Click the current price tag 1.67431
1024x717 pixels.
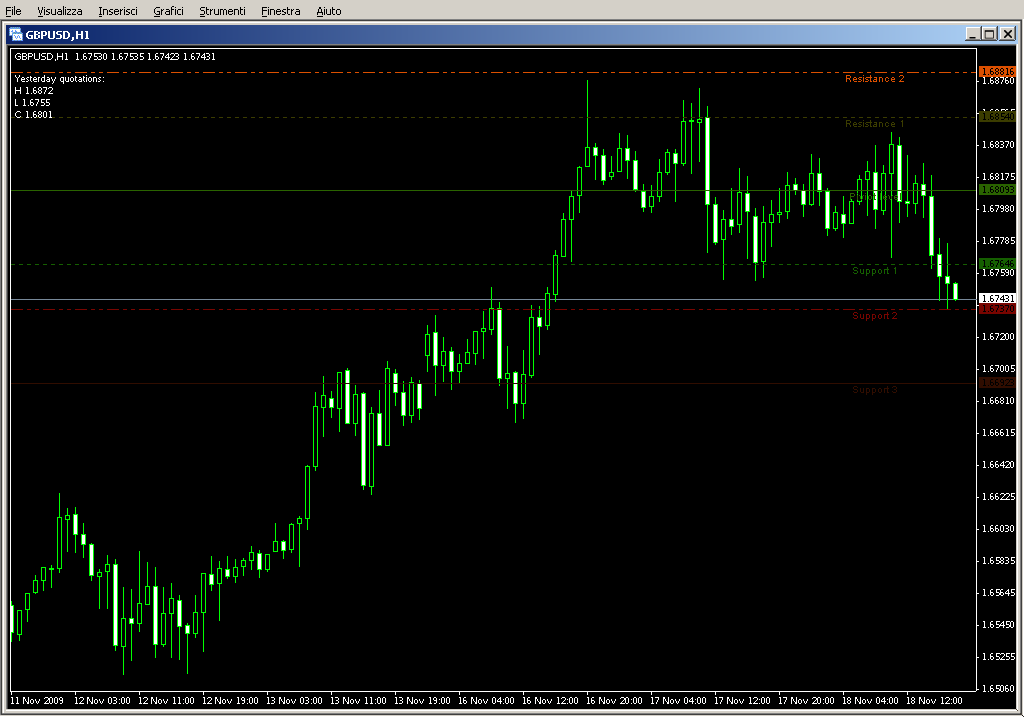[997, 298]
